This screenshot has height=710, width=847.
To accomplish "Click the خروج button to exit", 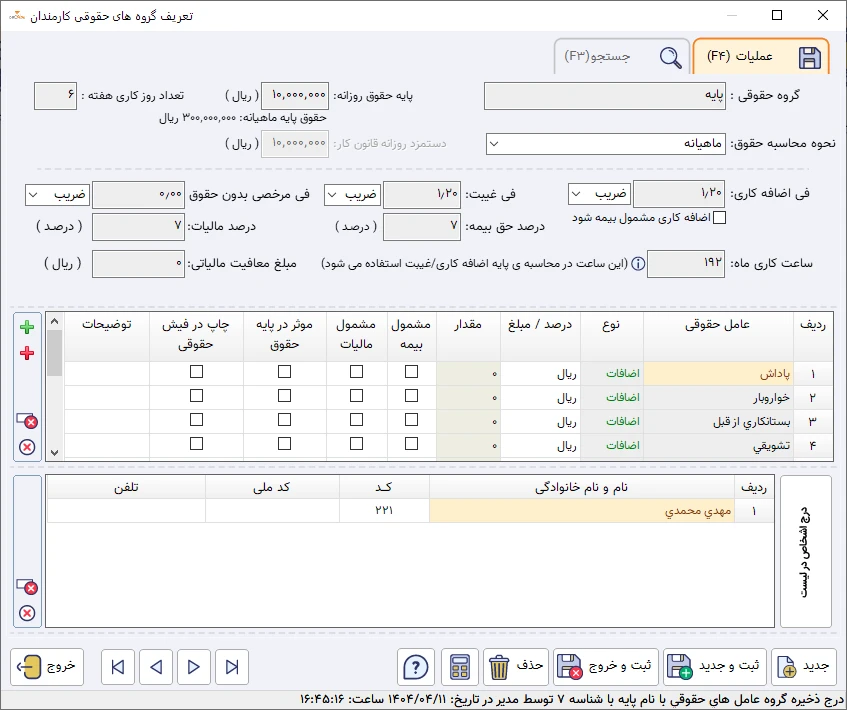I will pyautogui.click(x=45, y=666).
